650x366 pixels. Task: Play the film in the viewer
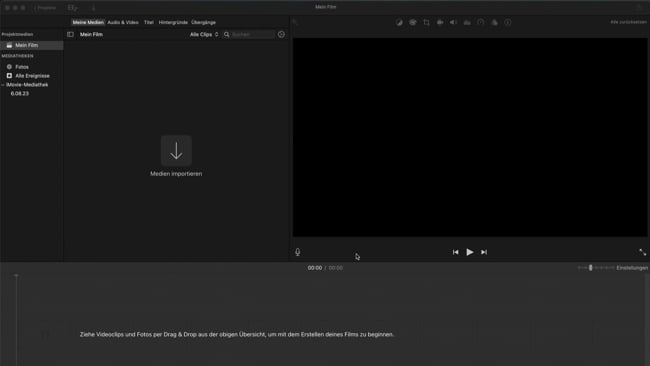(x=470, y=252)
